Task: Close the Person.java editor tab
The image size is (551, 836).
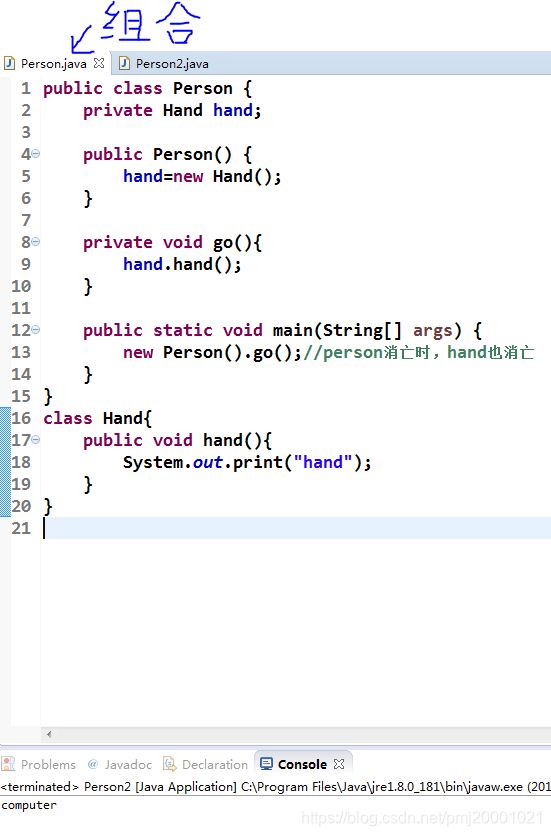Action: 99,63
